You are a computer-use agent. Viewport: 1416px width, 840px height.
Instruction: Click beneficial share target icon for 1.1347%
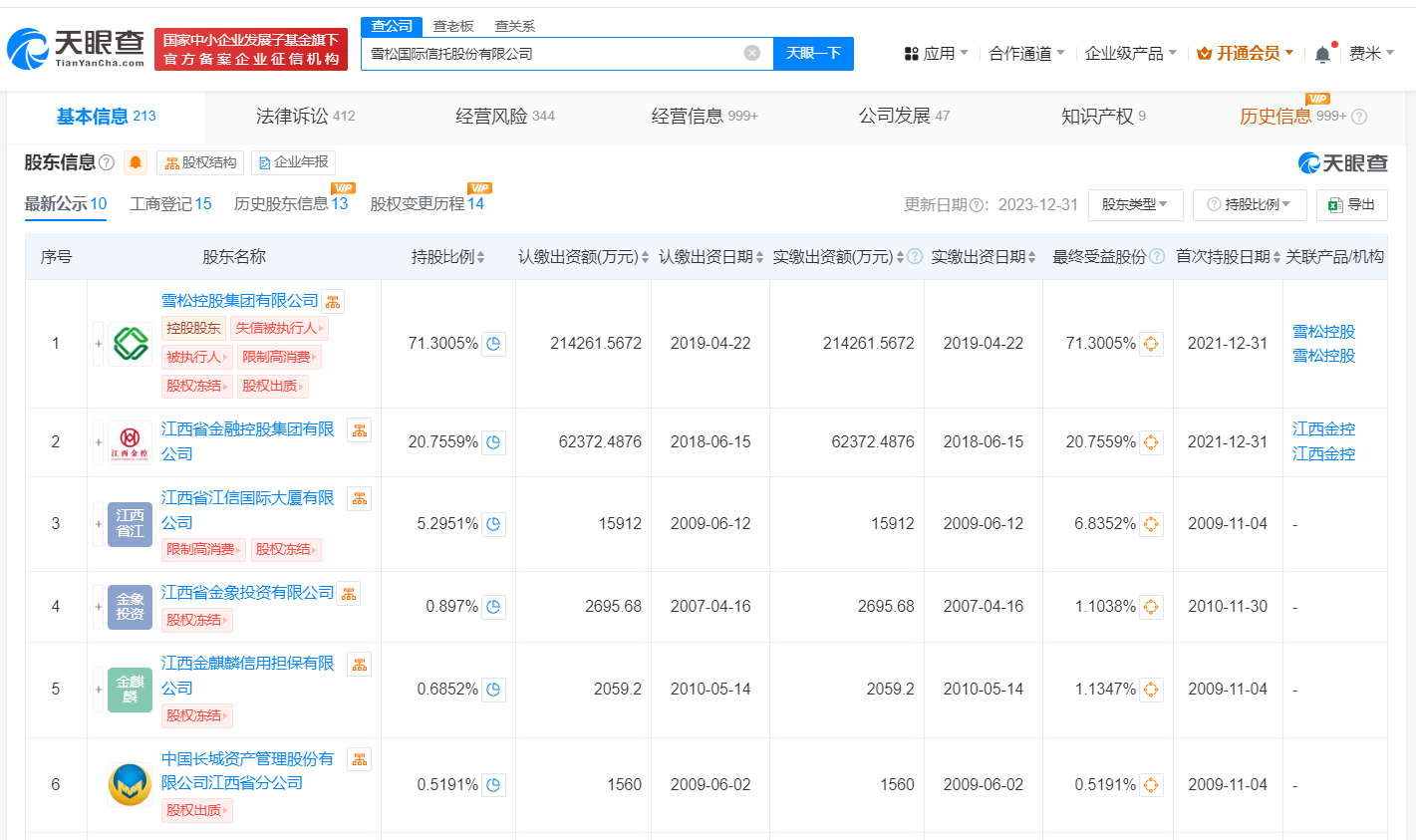pos(1151,690)
